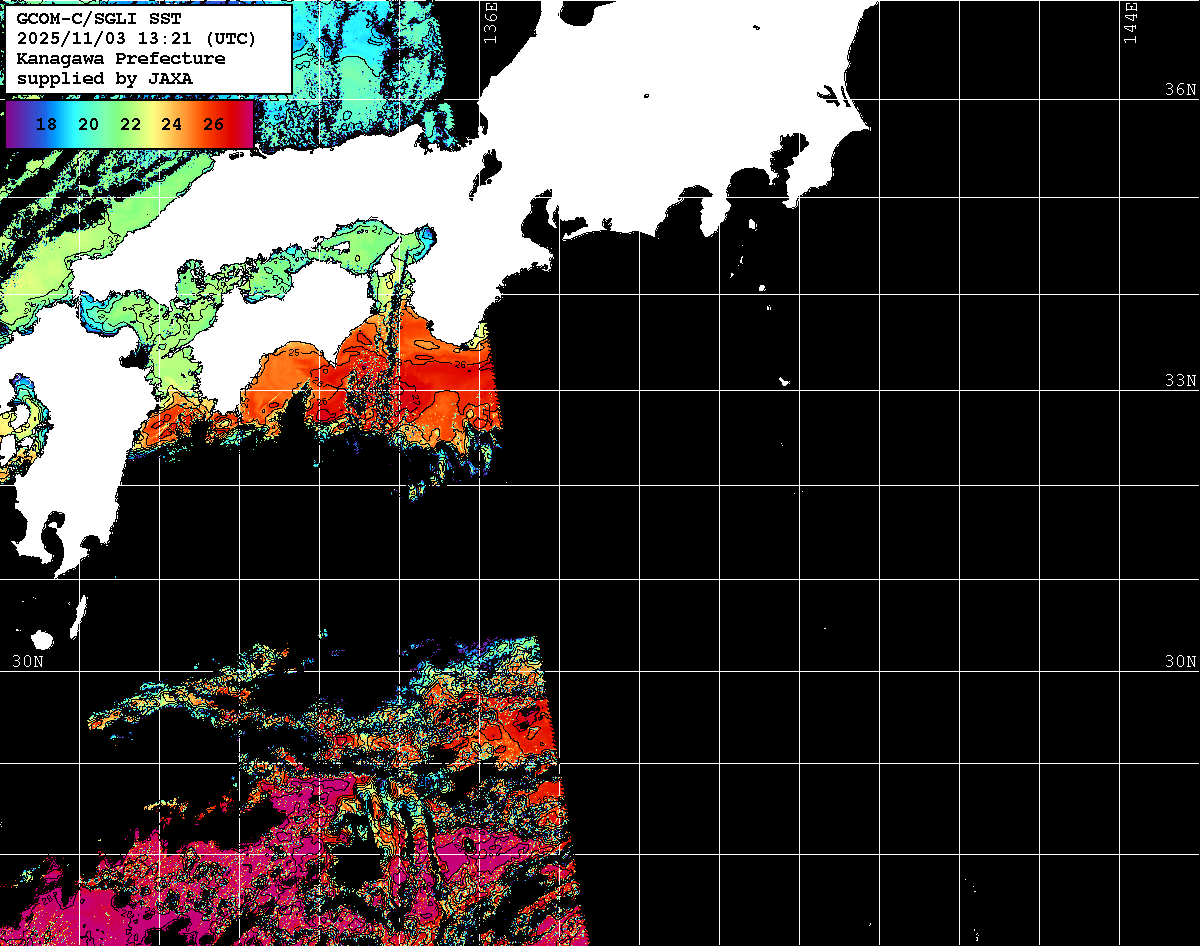The width and height of the screenshot is (1200, 946).
Task: Click the 30N label on the right edge
Action: click(x=1180, y=662)
